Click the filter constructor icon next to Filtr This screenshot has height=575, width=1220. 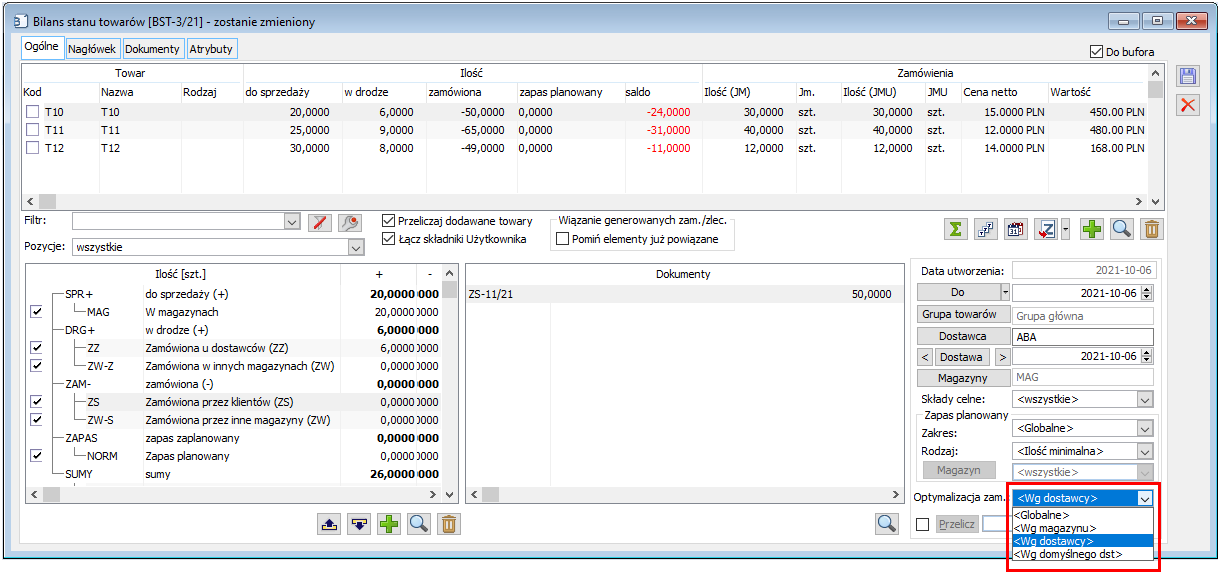(x=349, y=222)
